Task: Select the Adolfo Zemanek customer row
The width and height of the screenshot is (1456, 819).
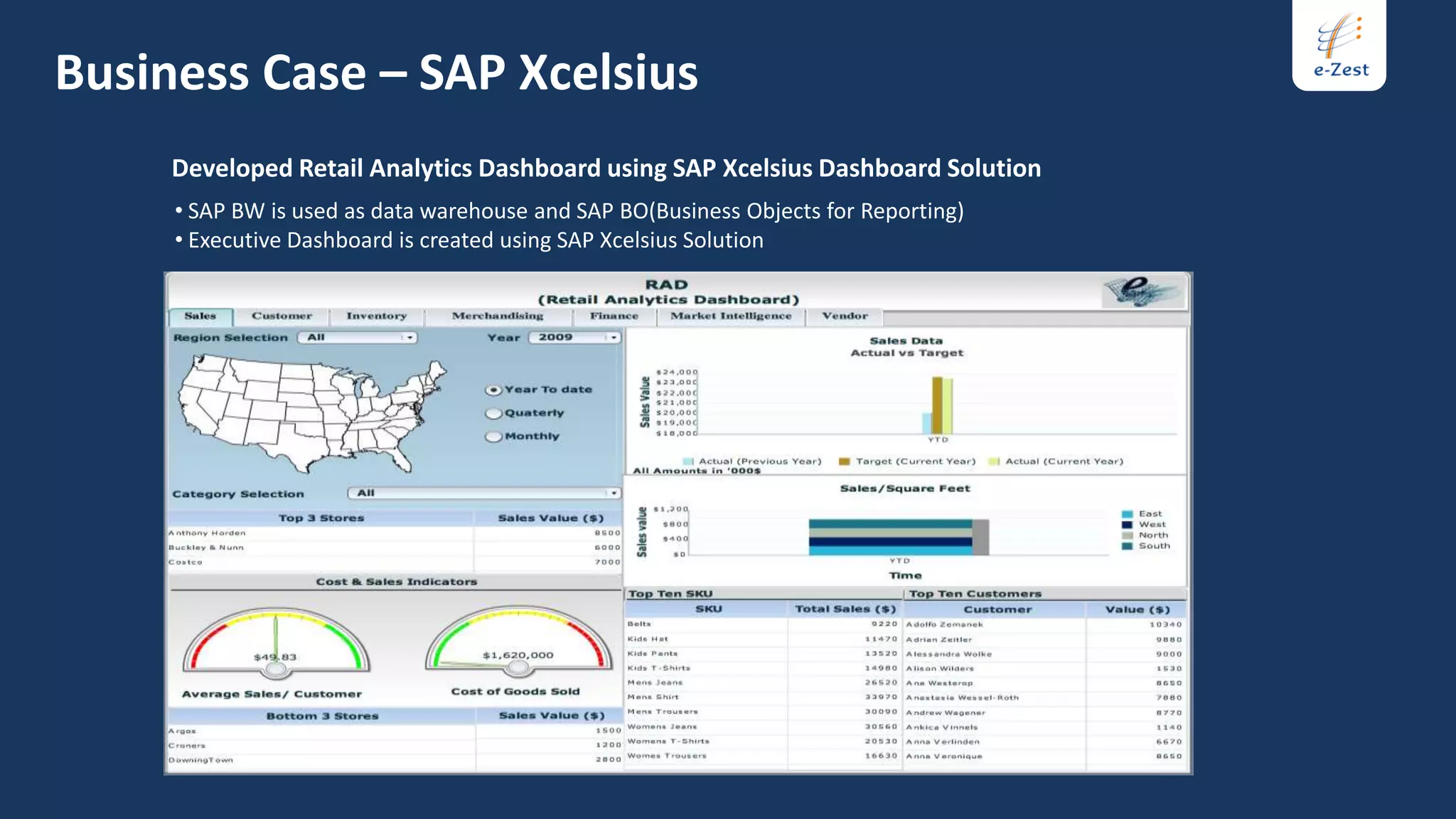Action: pyautogui.click(x=1044, y=625)
